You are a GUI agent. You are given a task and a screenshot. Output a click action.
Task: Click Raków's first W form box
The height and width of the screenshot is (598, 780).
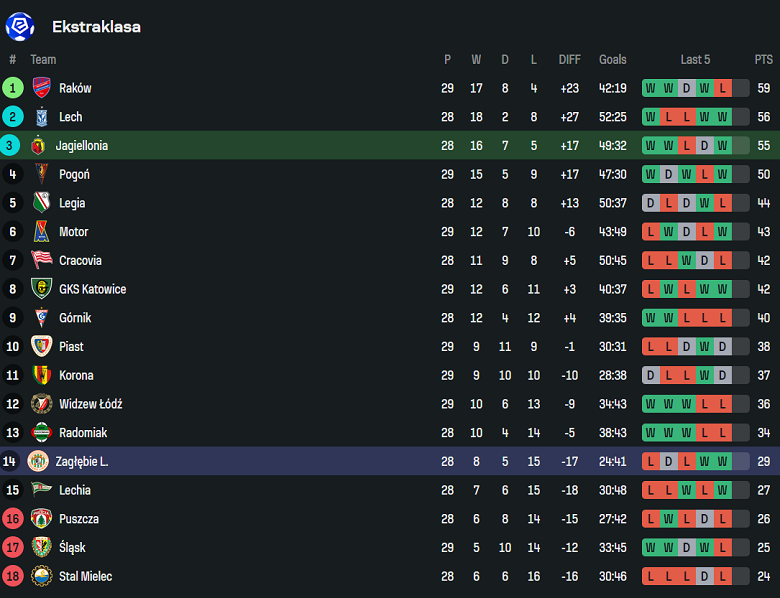650,88
